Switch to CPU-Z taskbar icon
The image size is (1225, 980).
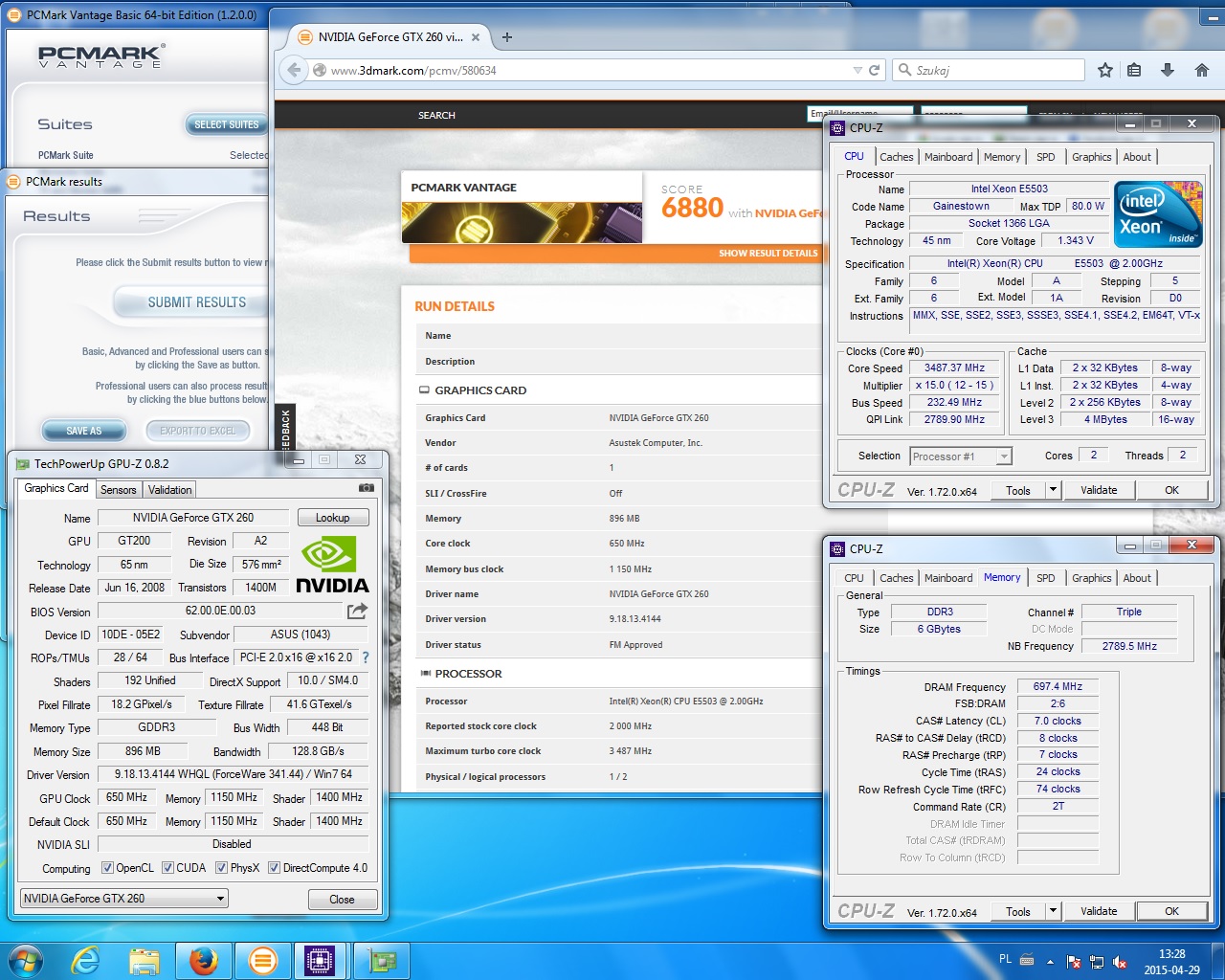click(321, 960)
